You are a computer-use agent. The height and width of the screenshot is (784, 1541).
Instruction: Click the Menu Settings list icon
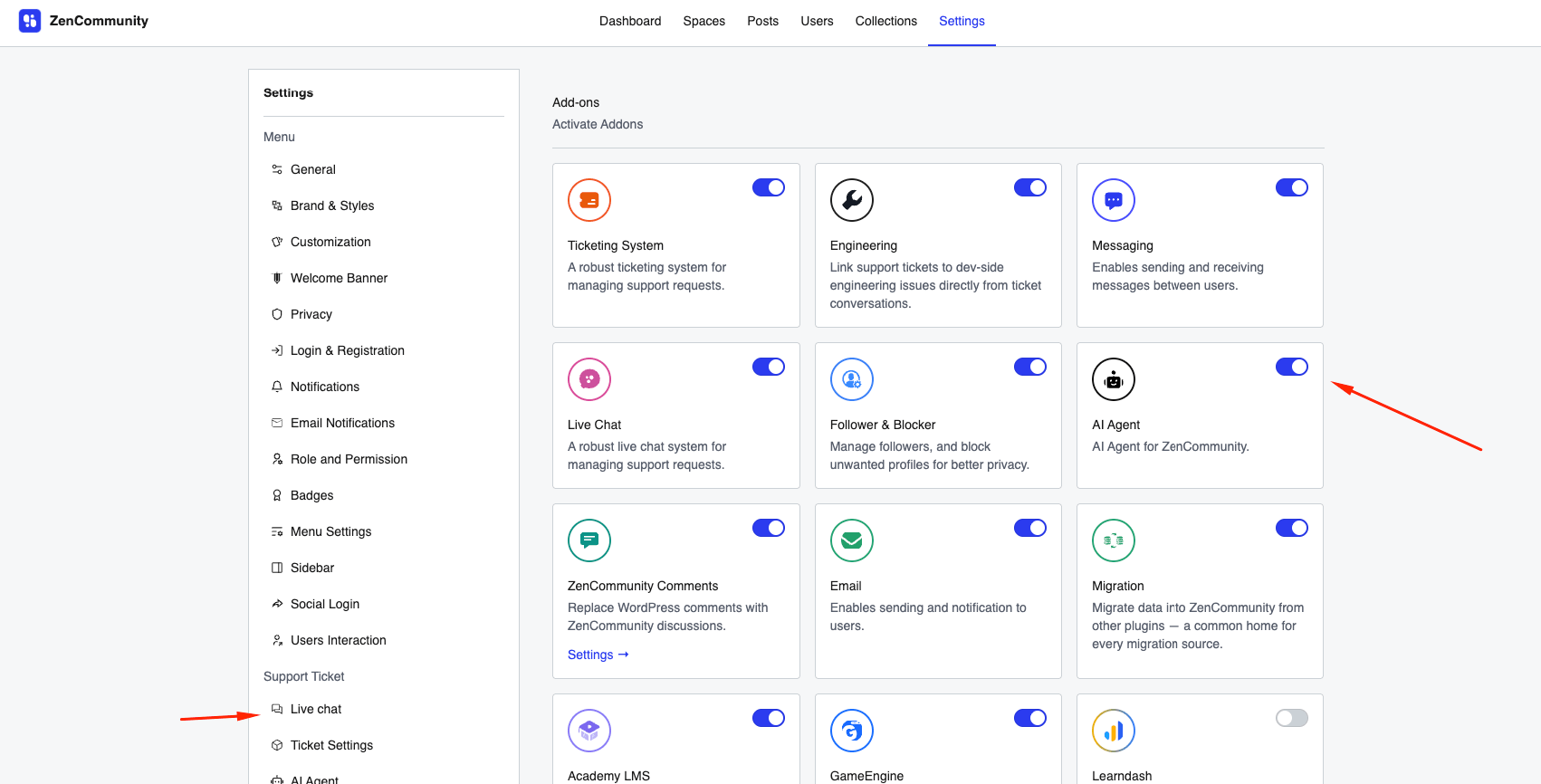pos(277,531)
